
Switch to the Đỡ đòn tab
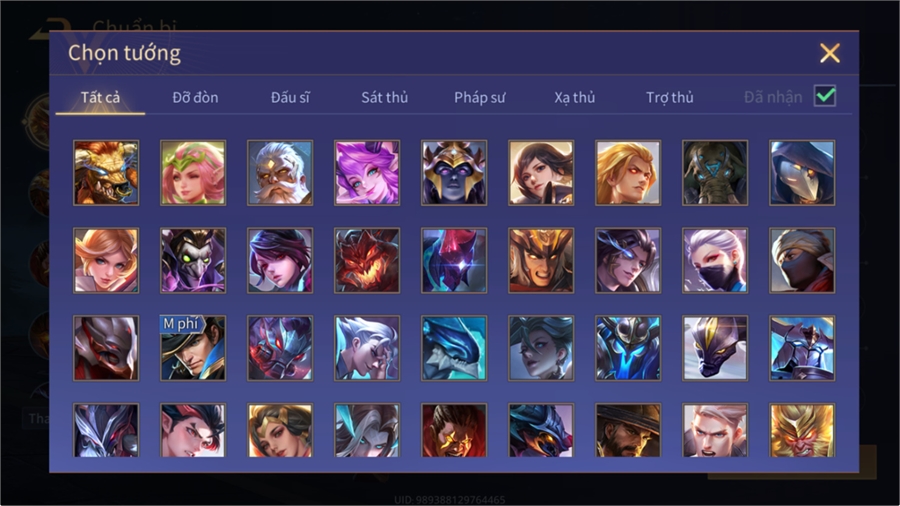tap(195, 98)
